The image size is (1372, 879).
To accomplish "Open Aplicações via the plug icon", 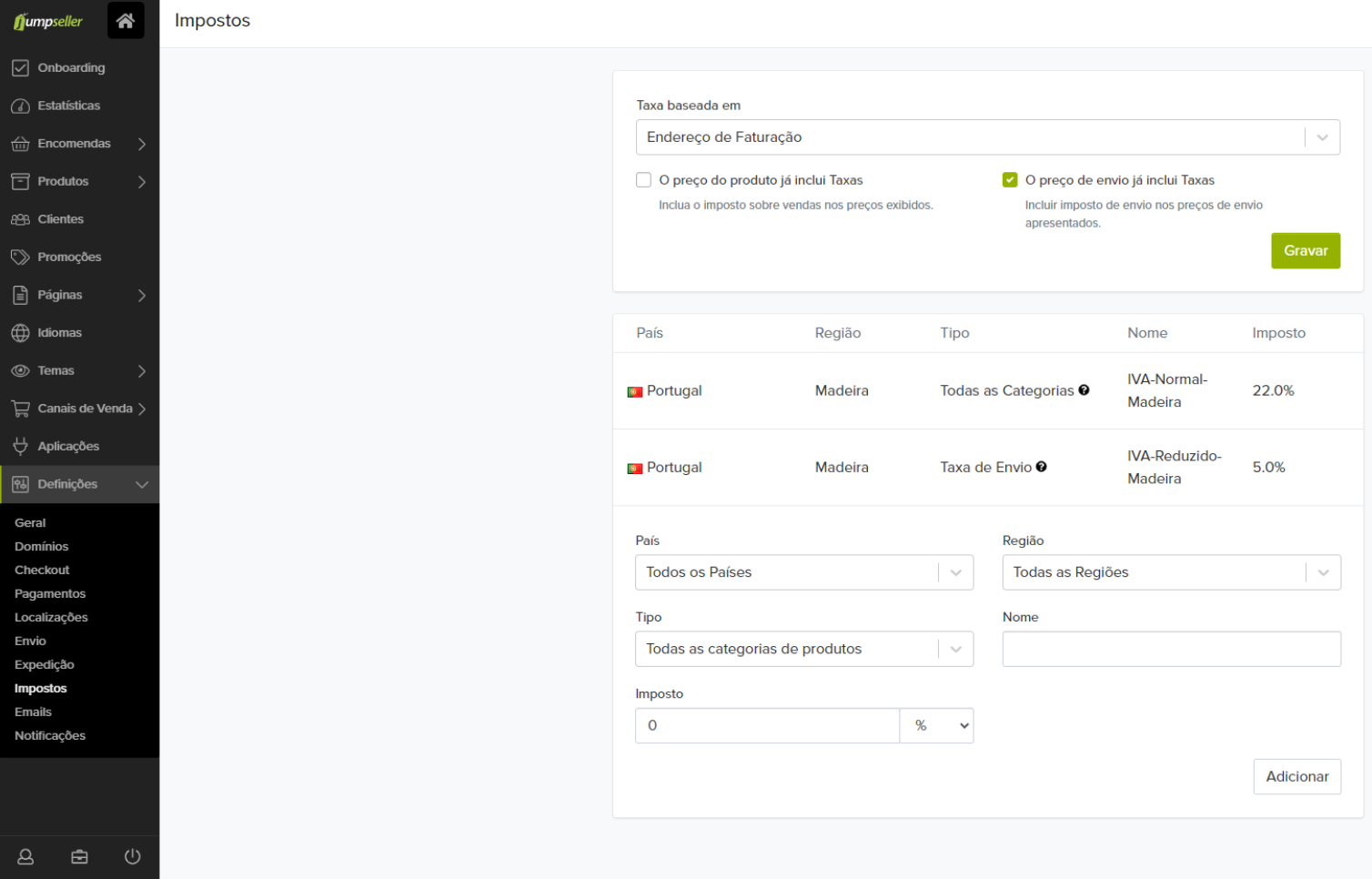I will [20, 446].
